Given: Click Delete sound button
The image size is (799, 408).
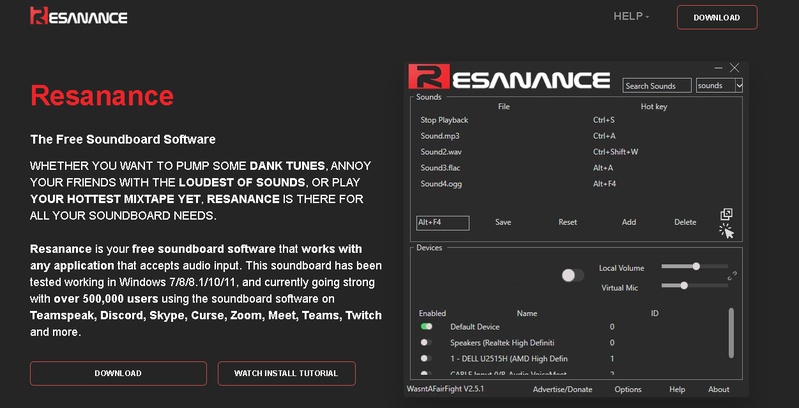Looking at the screenshot, I should tap(685, 222).
